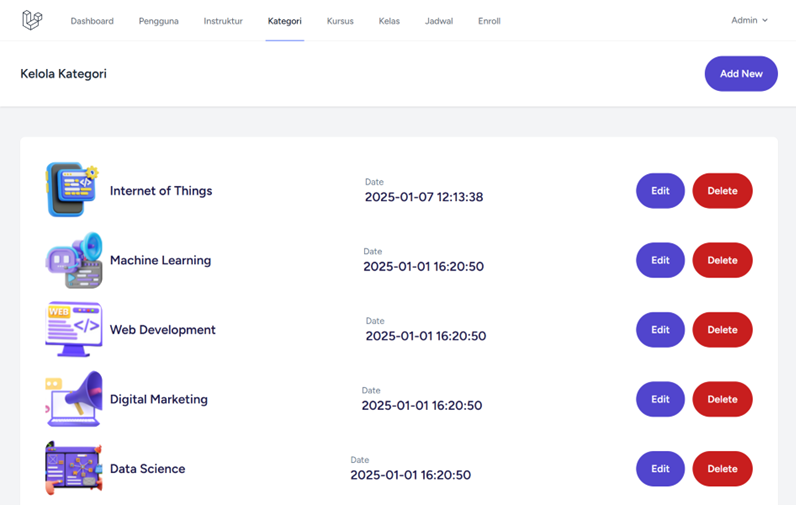Open the Kursus menu
The width and height of the screenshot is (796, 505).
[340, 21]
